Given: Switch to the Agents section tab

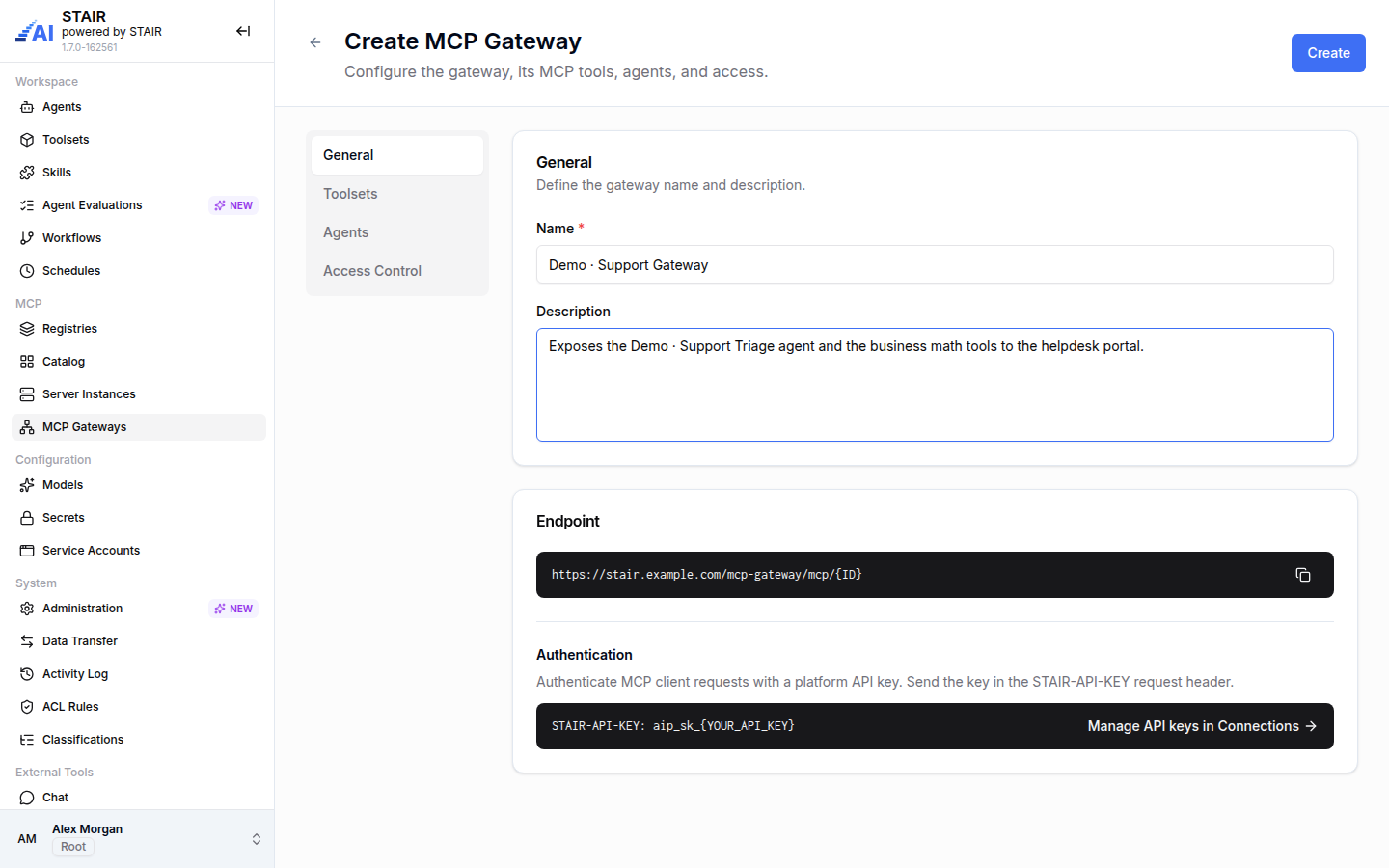Looking at the screenshot, I should (397, 232).
